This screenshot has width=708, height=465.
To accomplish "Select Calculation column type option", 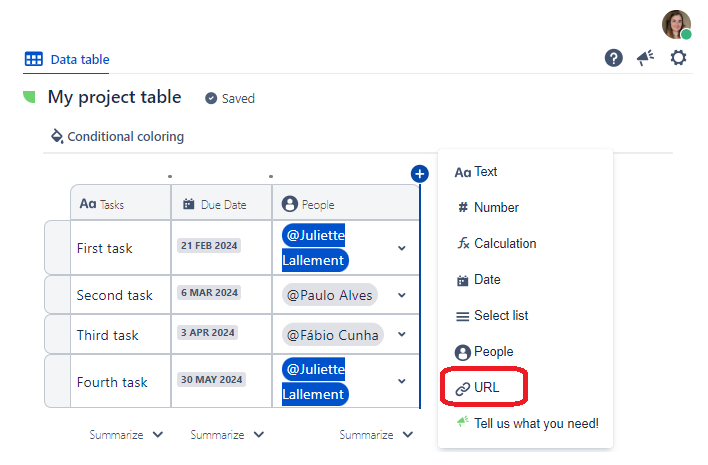I will click(504, 244).
